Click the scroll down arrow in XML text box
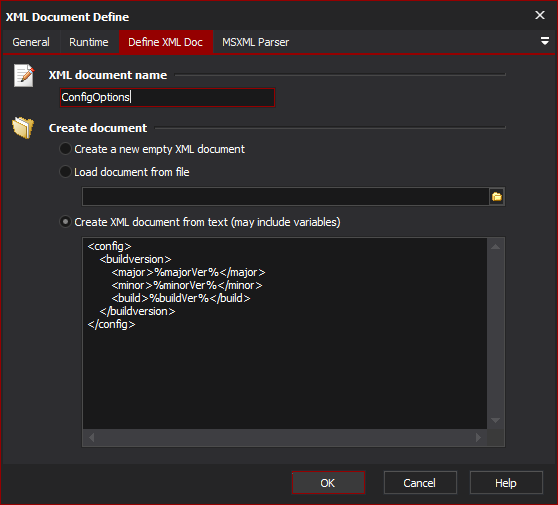 pos(495,420)
